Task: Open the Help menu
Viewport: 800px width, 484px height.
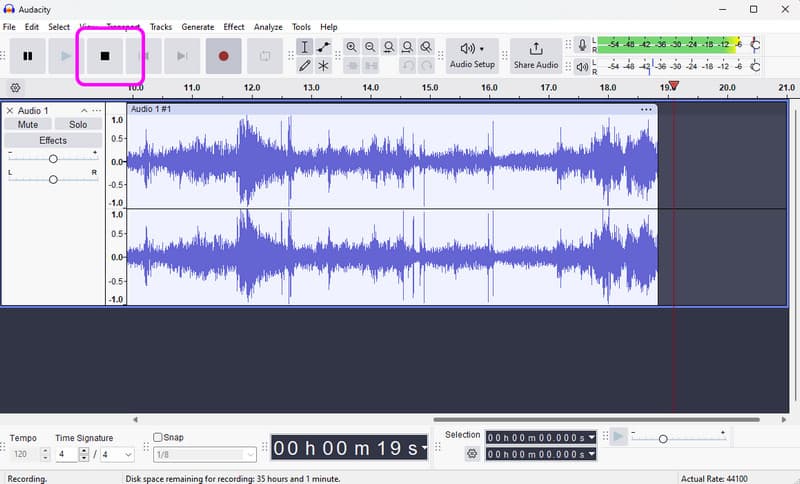Action: point(329,27)
